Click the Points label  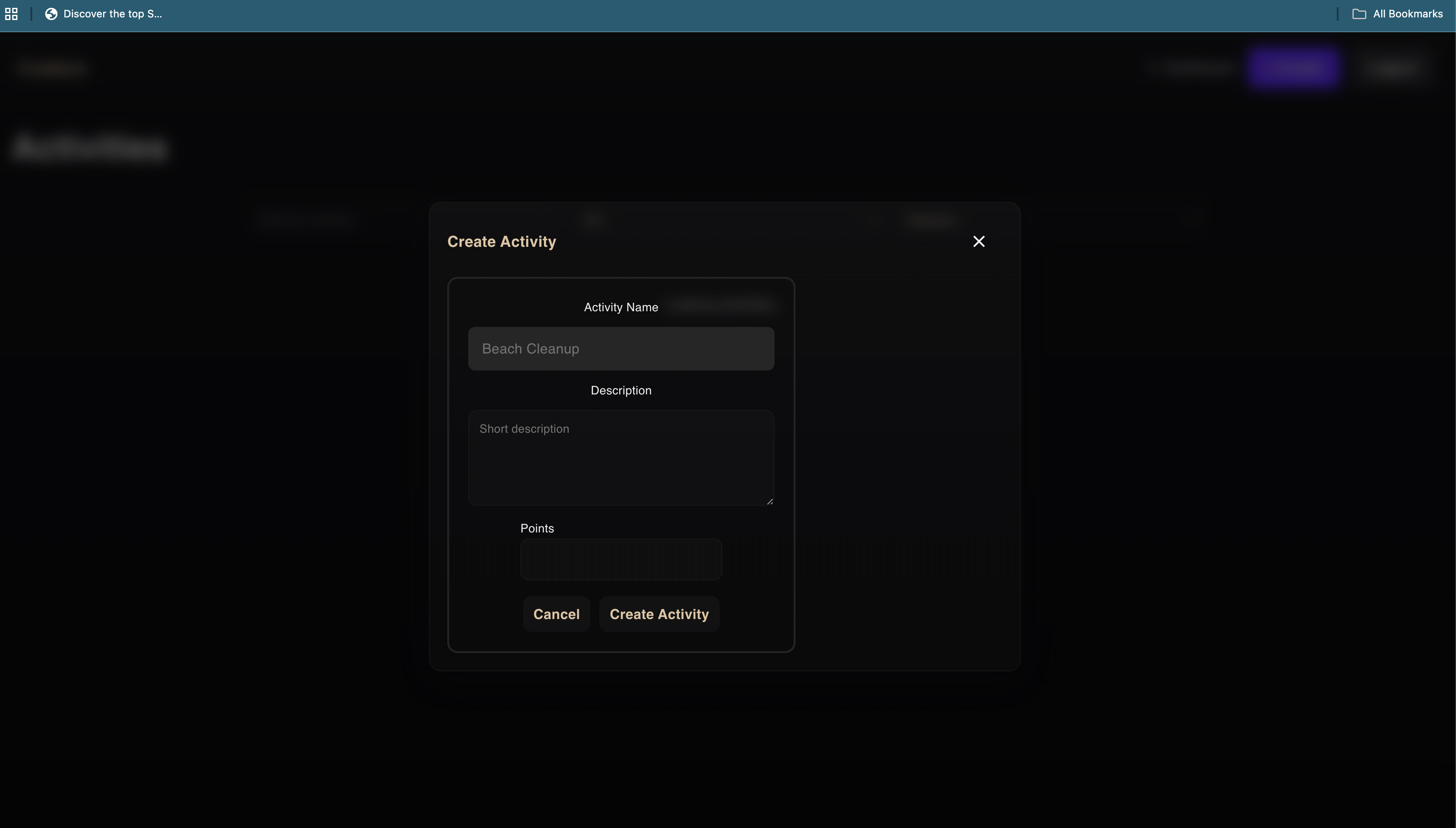coord(537,528)
